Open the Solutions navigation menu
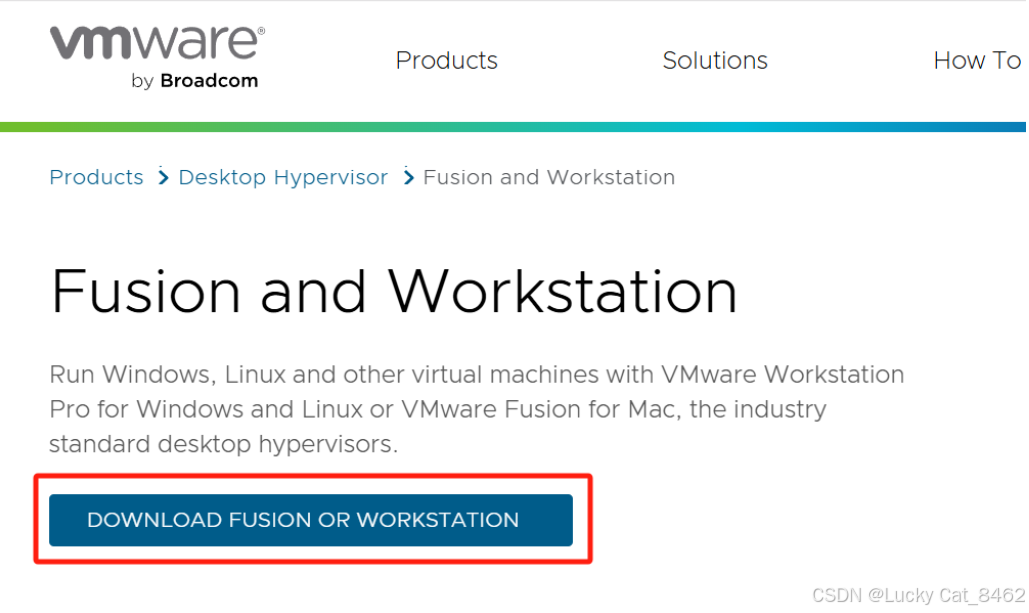Screen dimensions: 1029x613 point(715,60)
